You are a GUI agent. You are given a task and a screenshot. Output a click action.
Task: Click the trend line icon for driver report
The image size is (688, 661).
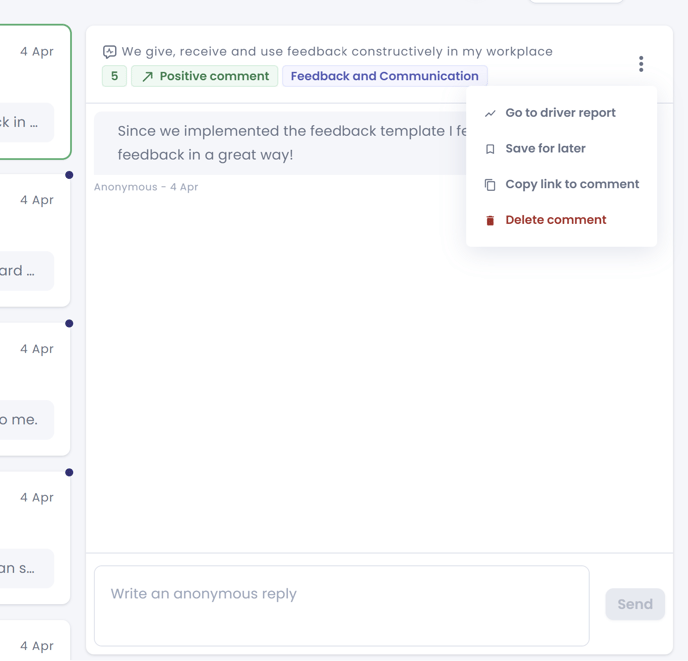coord(490,113)
